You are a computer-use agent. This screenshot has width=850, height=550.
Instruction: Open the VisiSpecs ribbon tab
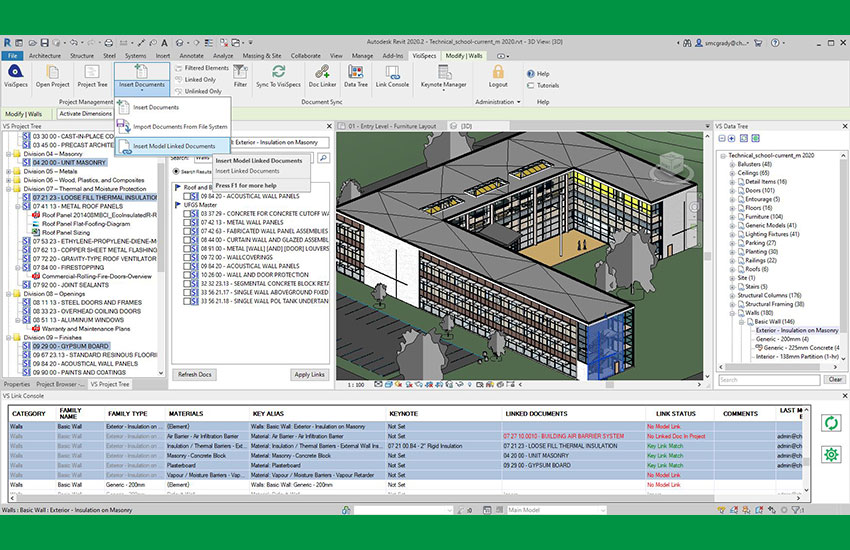tap(424, 56)
